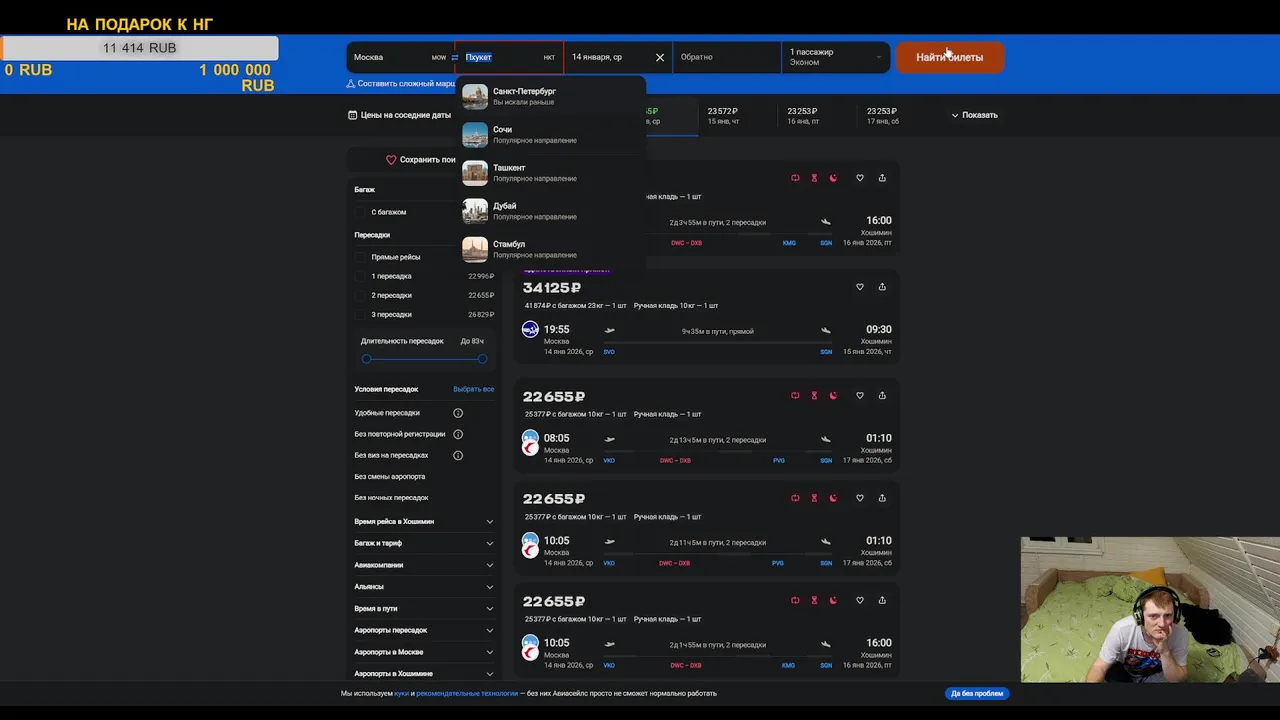Viewport: 1280px width, 720px height.
Task: Click the Обратно return date field
Action: point(727,57)
